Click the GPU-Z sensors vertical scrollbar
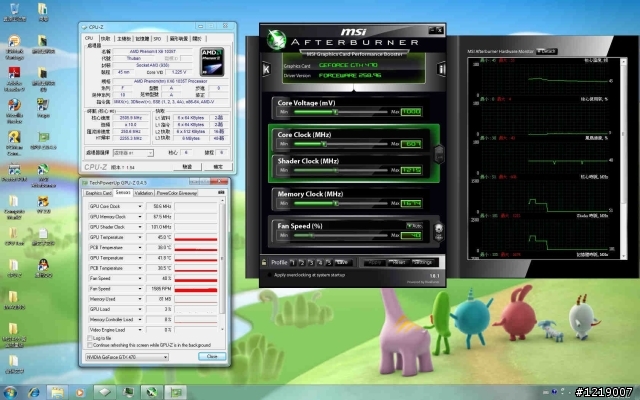Screen dimensions: 640x400 coord(222,264)
